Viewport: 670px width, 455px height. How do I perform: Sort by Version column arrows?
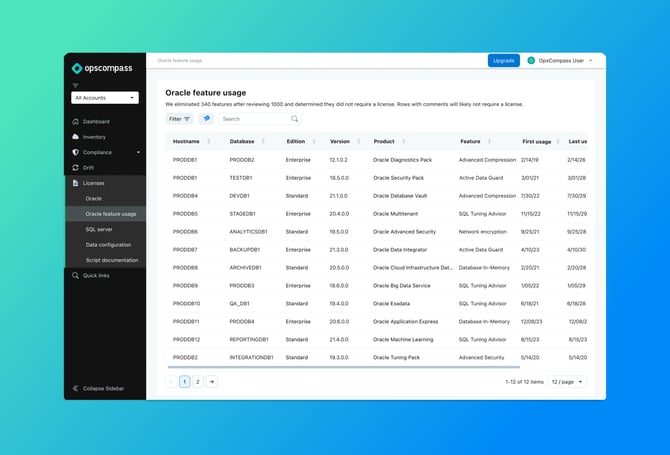coord(359,141)
